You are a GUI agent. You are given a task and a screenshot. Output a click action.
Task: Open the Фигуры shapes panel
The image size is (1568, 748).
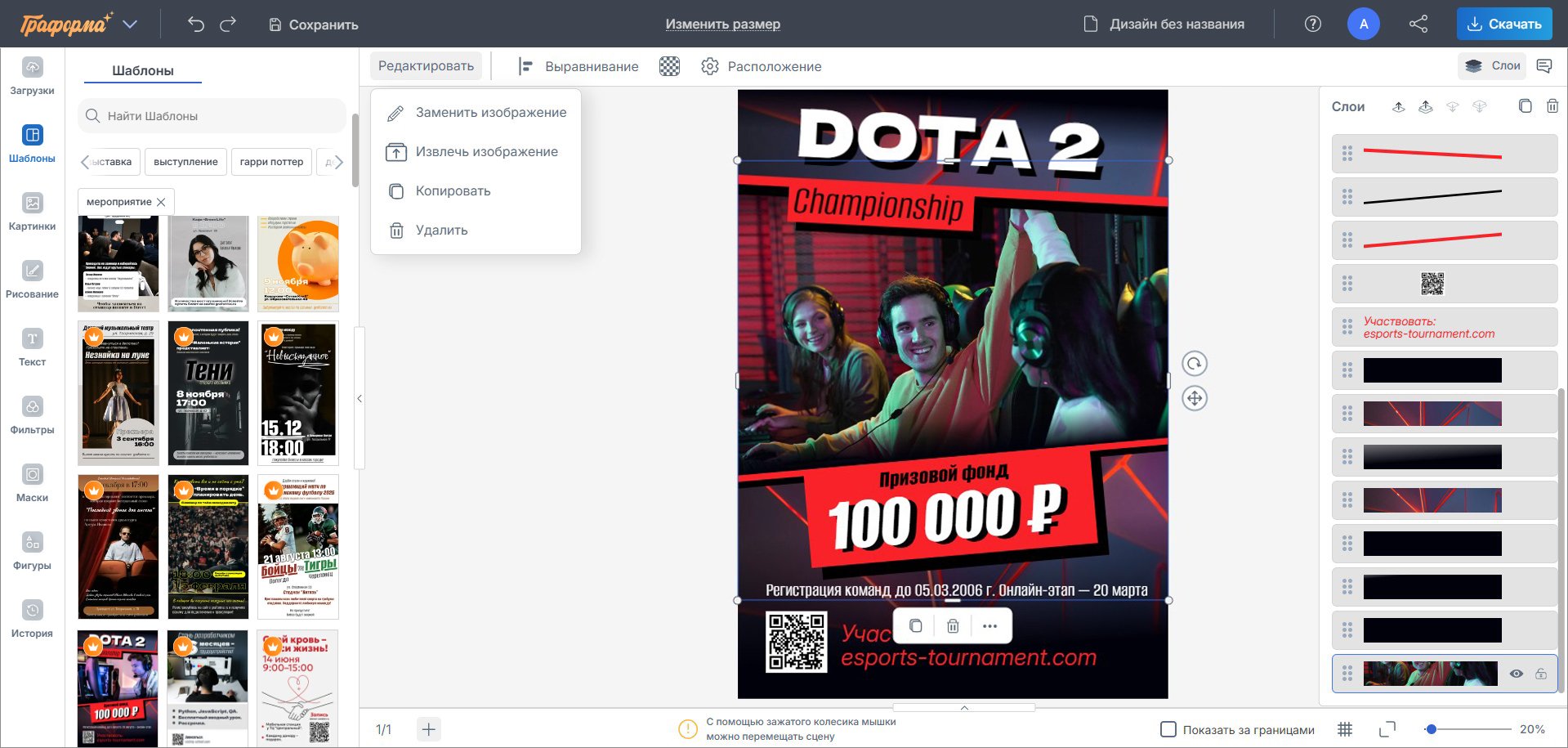[x=32, y=551]
